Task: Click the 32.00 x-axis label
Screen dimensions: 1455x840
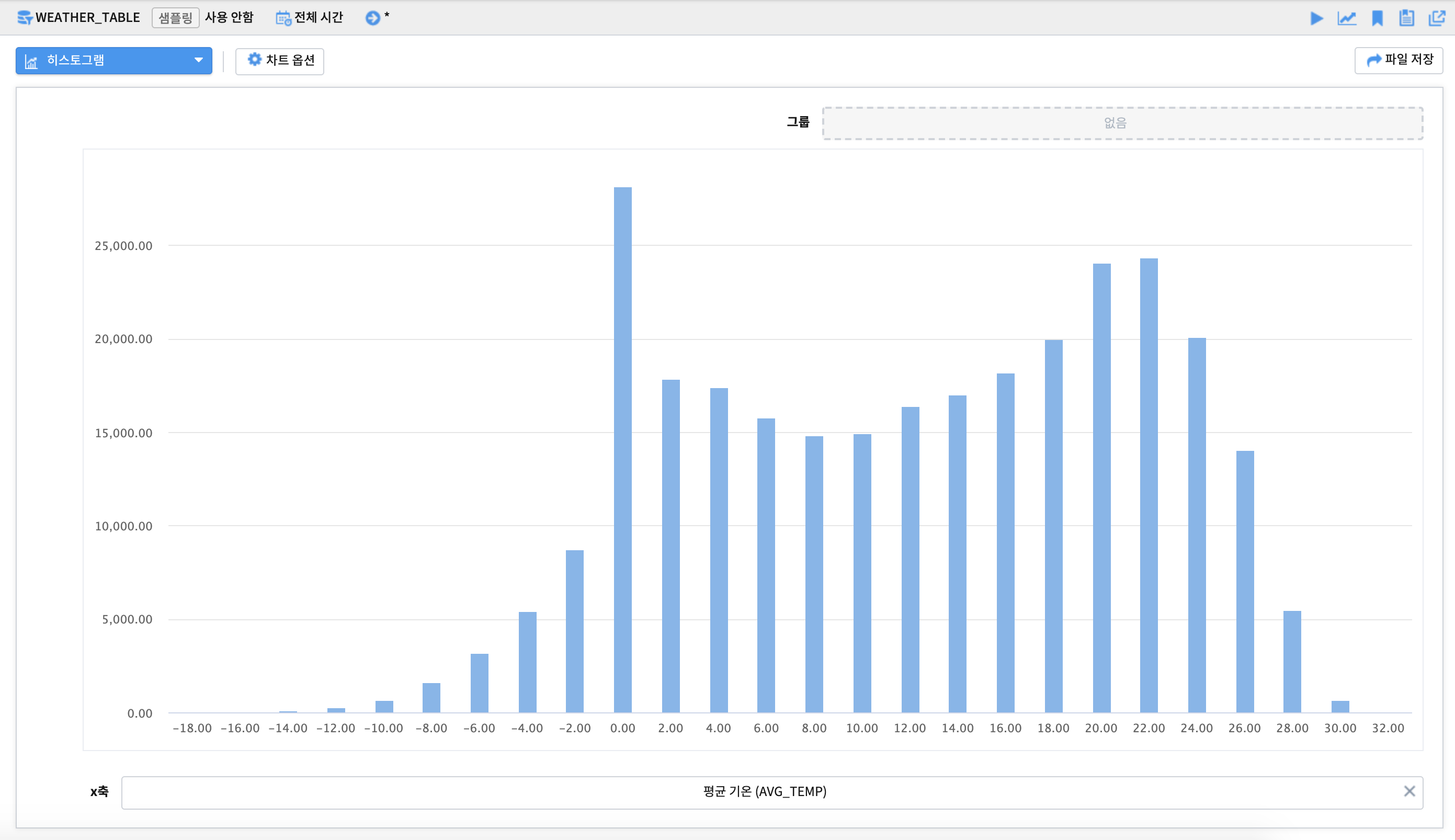Action: [x=1388, y=728]
